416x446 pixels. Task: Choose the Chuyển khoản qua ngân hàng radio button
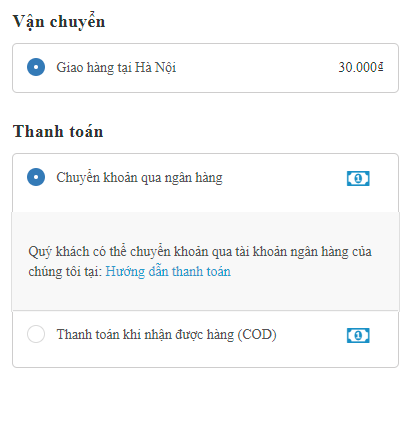(x=36, y=177)
